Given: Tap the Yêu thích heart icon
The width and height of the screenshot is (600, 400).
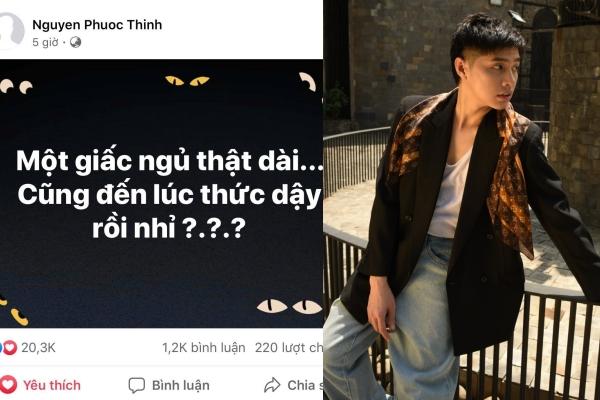Looking at the screenshot, I should click(8, 385).
